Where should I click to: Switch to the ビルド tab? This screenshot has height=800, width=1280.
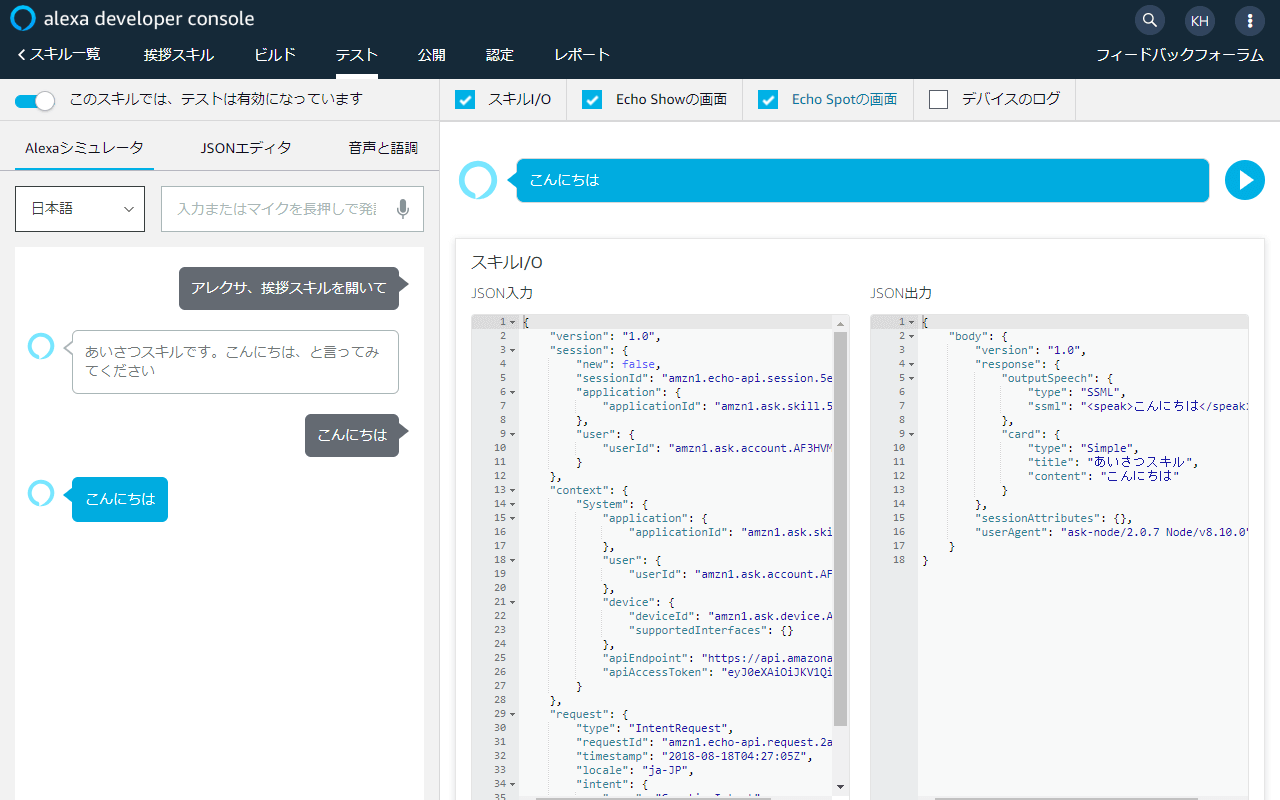pos(275,55)
